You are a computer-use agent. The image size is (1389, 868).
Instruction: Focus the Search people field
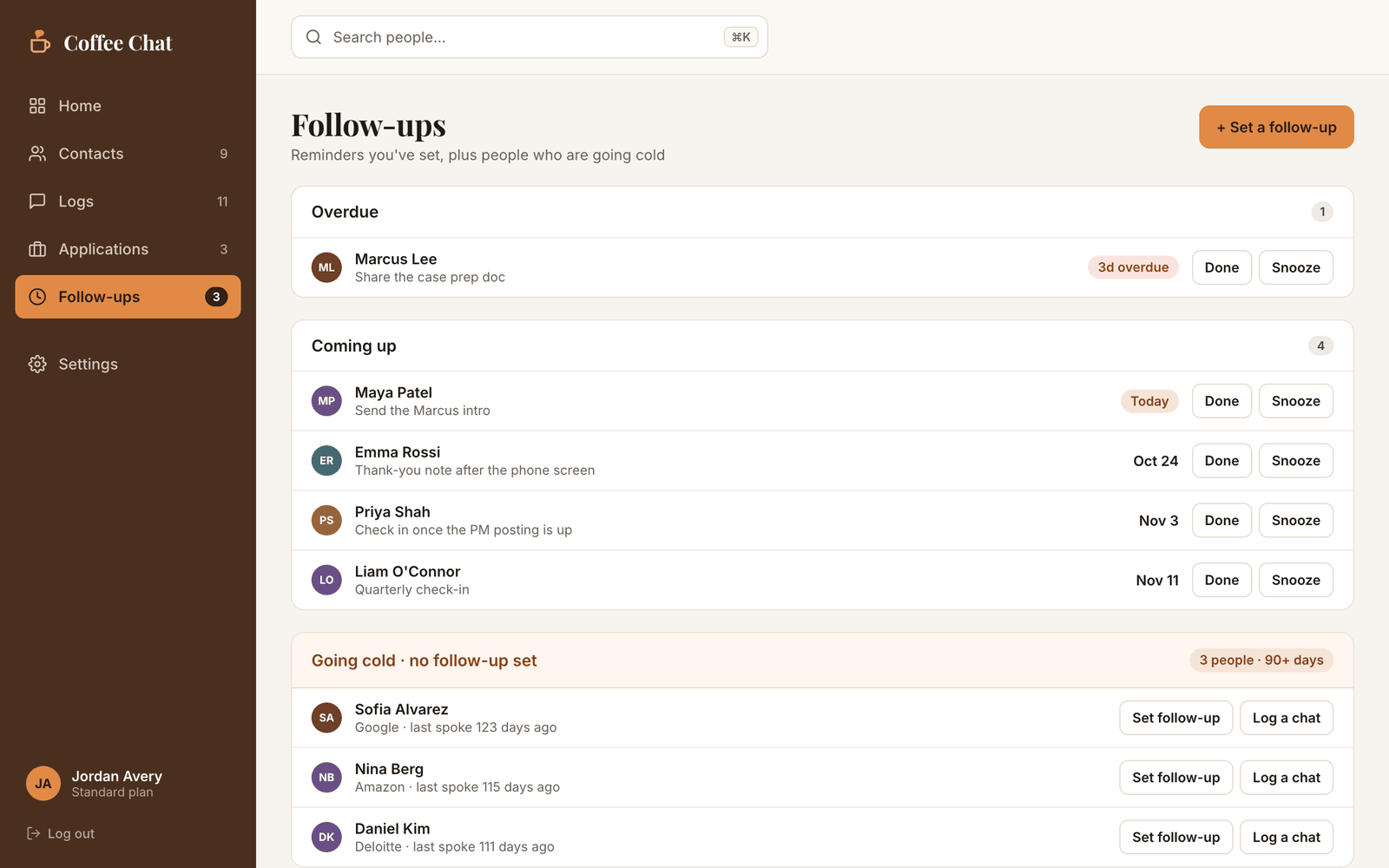(x=530, y=37)
